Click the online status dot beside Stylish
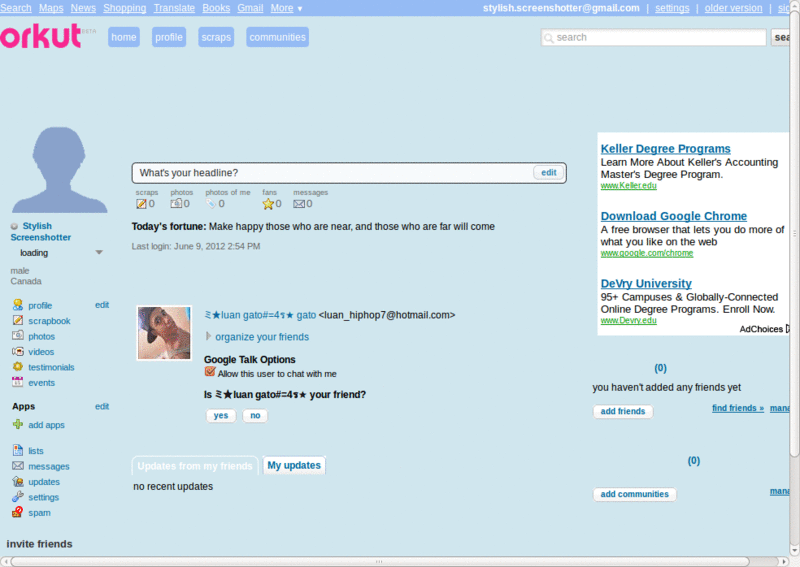 (14, 226)
